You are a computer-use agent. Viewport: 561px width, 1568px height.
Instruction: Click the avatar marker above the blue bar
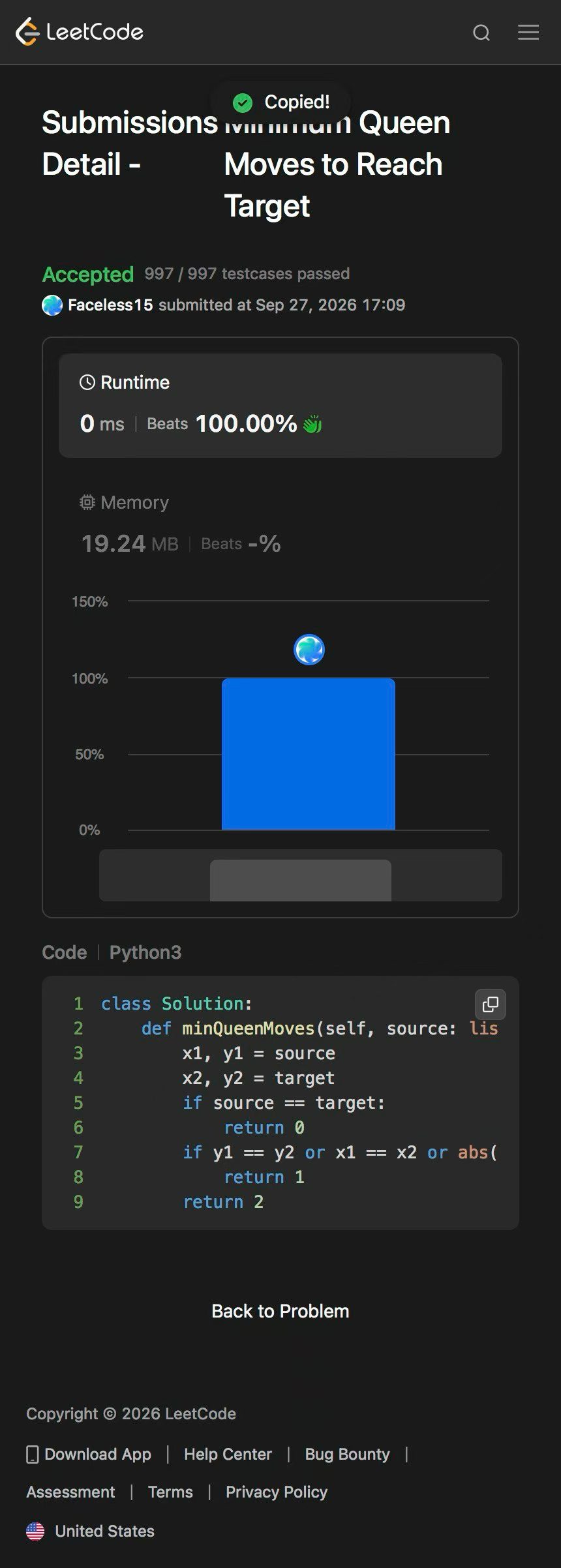pyautogui.click(x=309, y=650)
